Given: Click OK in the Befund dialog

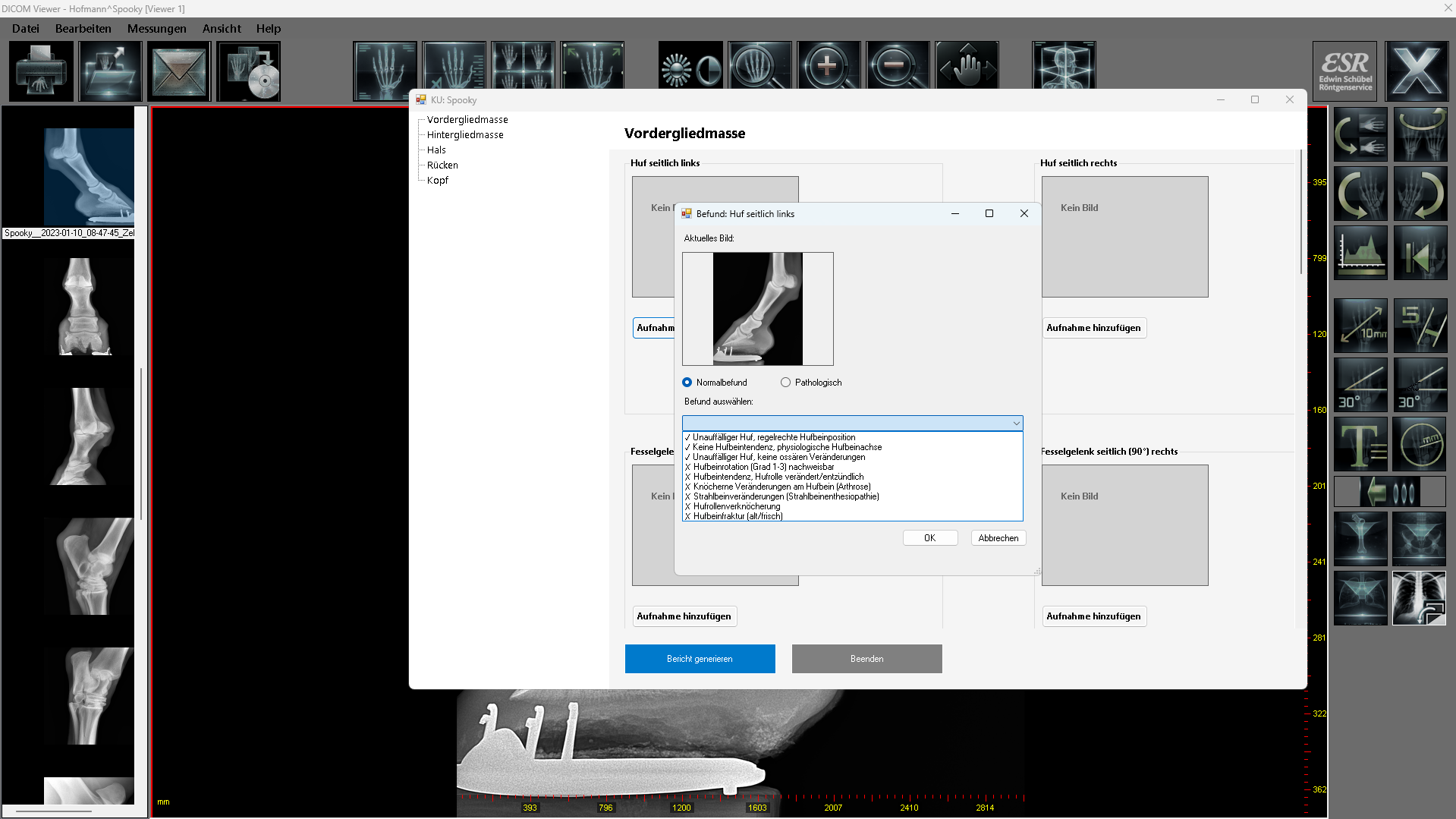Looking at the screenshot, I should [x=930, y=538].
